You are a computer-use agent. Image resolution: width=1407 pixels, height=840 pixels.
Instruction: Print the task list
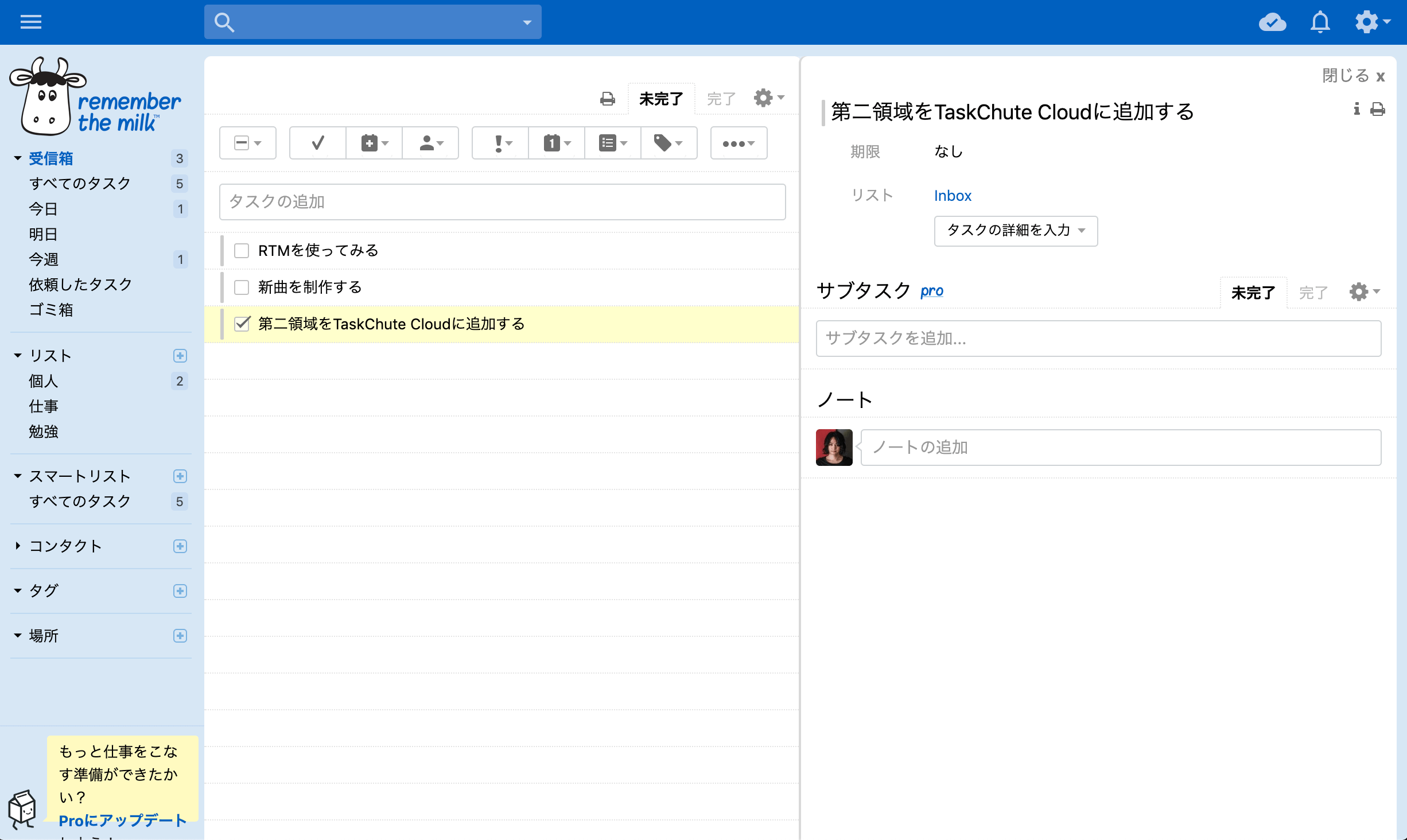tap(607, 99)
